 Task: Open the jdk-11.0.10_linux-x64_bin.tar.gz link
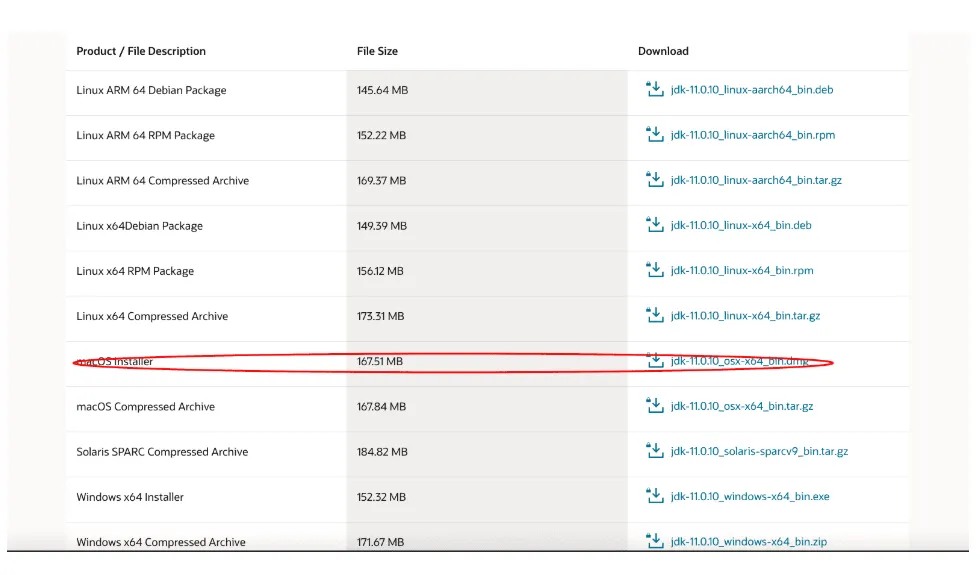[746, 316]
